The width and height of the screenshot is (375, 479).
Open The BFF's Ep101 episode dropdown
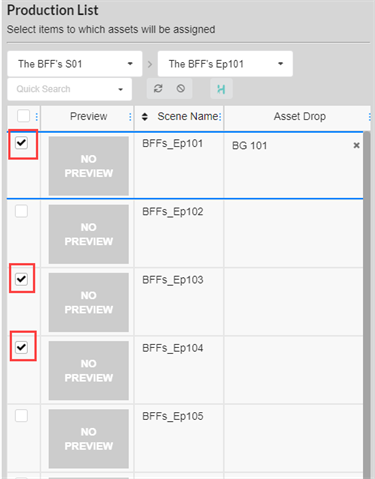(x=225, y=64)
